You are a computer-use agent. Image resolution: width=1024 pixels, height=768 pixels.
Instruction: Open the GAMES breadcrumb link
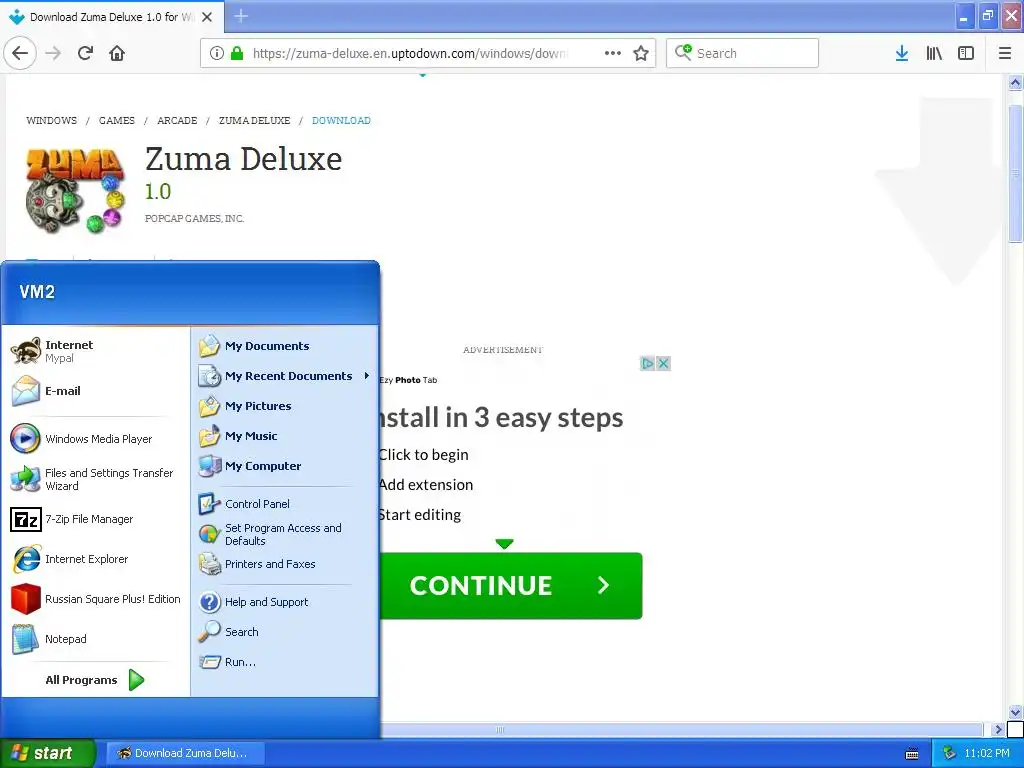coord(117,120)
